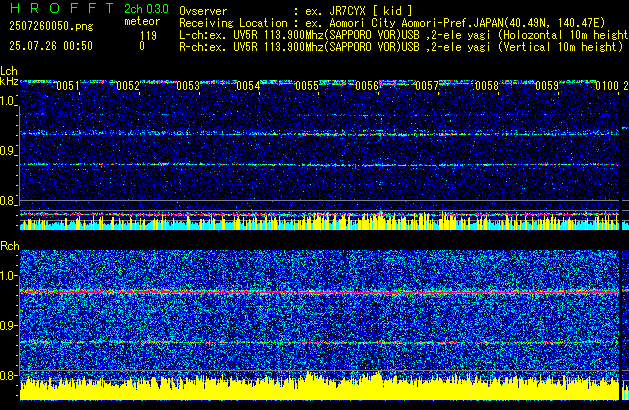Click the Lch 0.9 kHz axis label
The height and width of the screenshot is (410, 629).
[8, 151]
